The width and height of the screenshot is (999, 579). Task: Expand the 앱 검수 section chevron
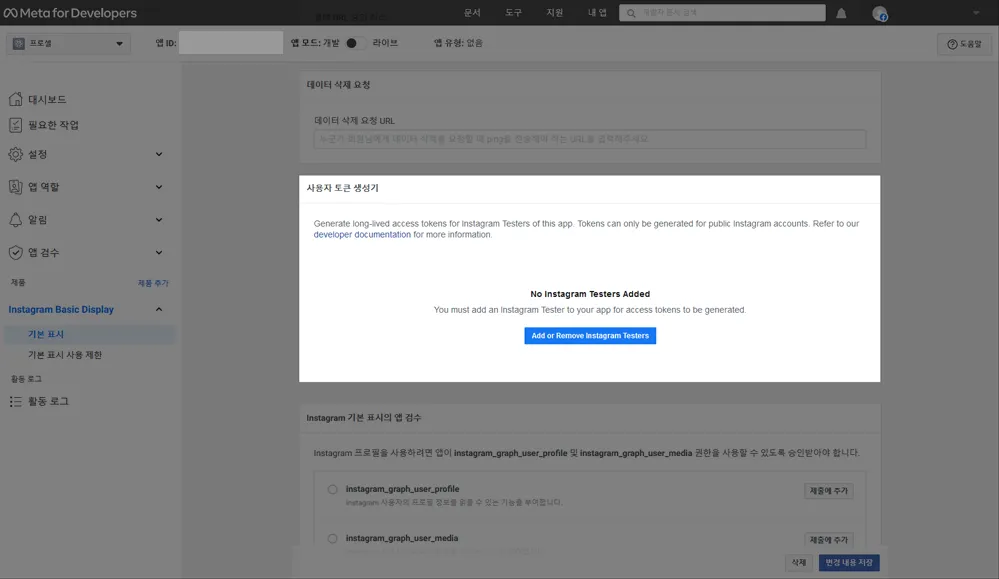click(159, 252)
